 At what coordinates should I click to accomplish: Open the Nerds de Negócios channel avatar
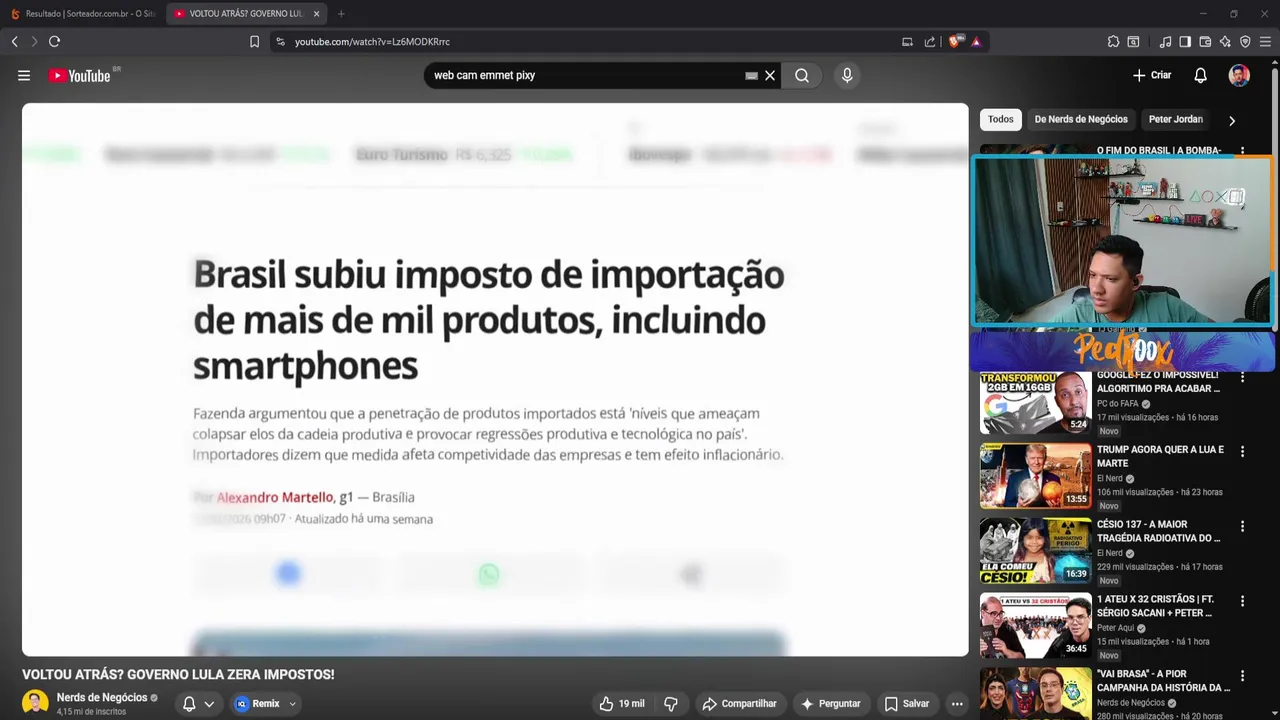tap(35, 703)
